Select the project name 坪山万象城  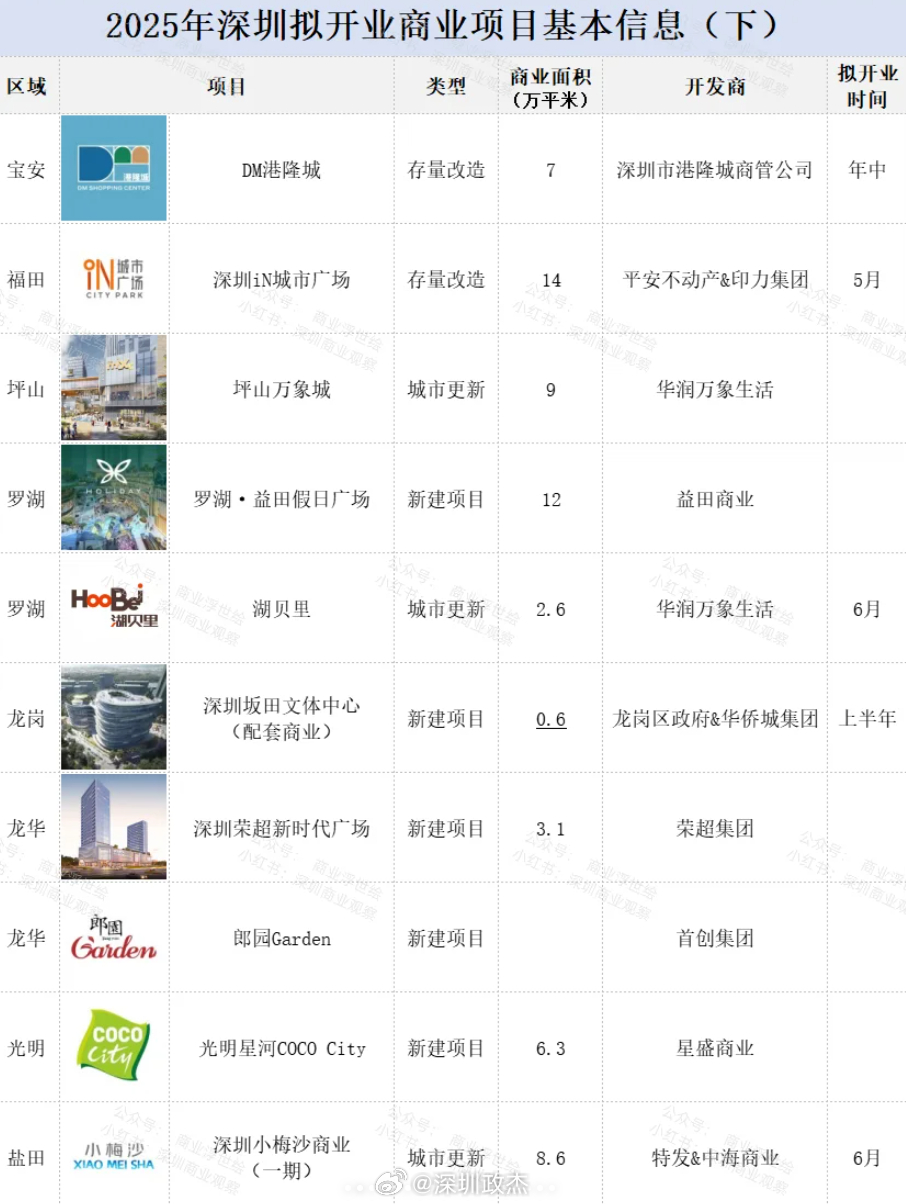click(x=281, y=390)
